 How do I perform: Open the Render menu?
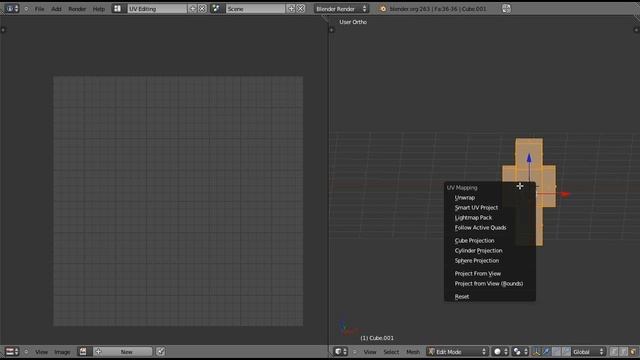point(77,9)
